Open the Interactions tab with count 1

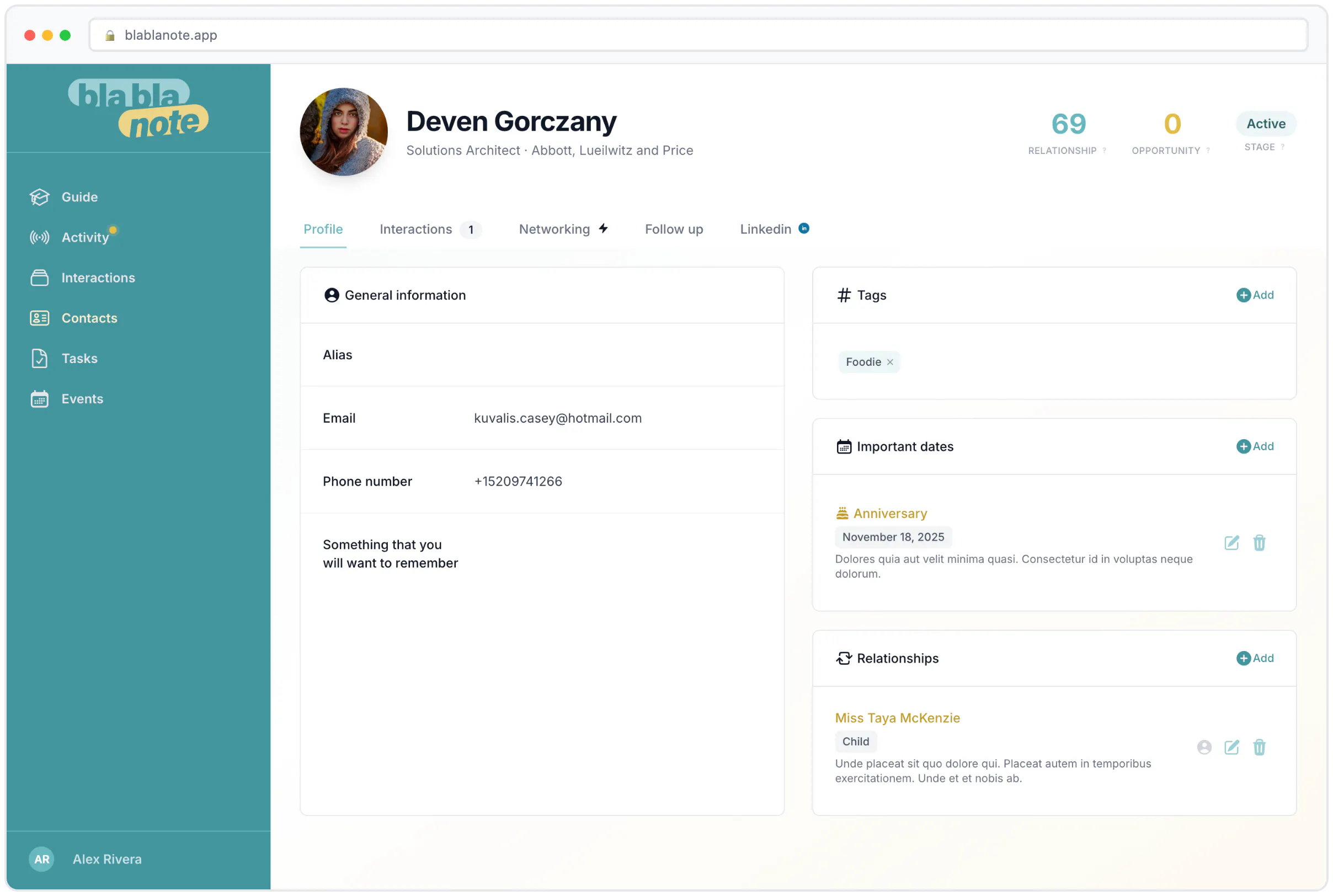point(430,229)
